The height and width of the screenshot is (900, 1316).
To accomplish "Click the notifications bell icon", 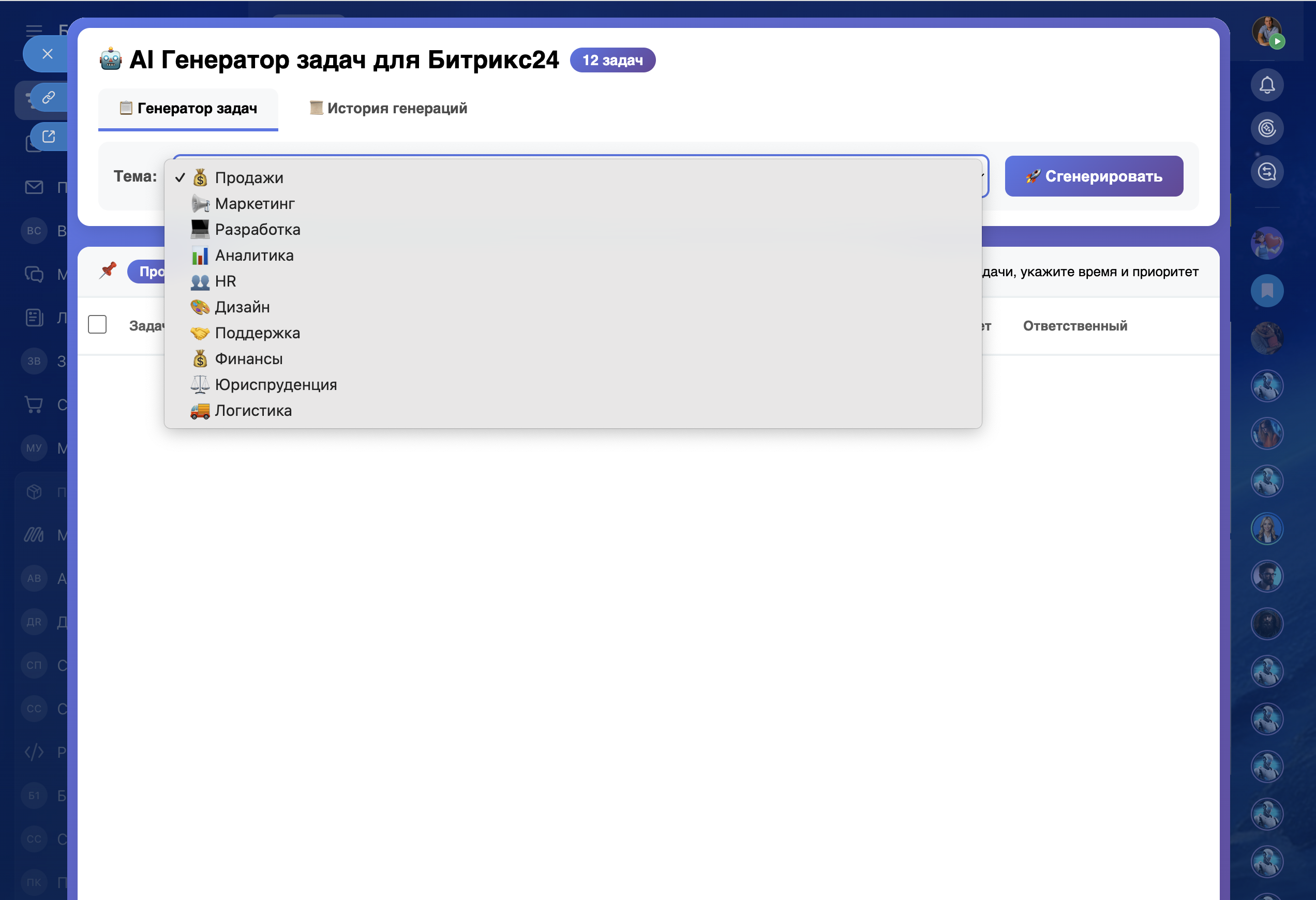I will [x=1267, y=85].
